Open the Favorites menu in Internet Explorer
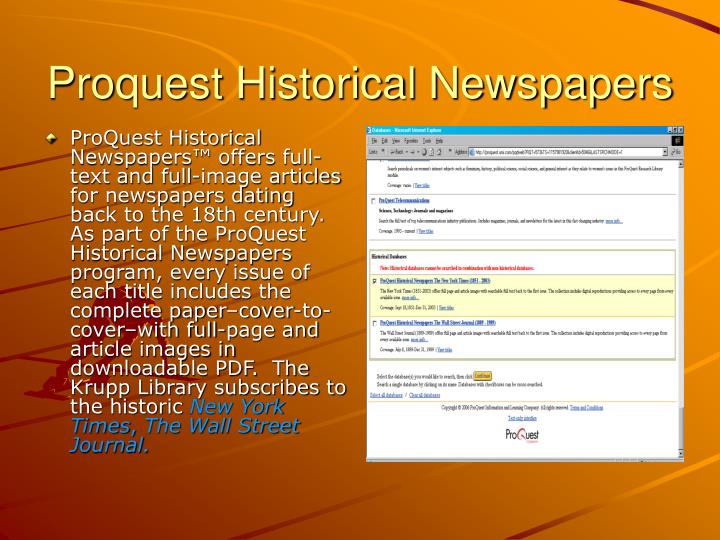The image size is (720, 540). pos(411,141)
